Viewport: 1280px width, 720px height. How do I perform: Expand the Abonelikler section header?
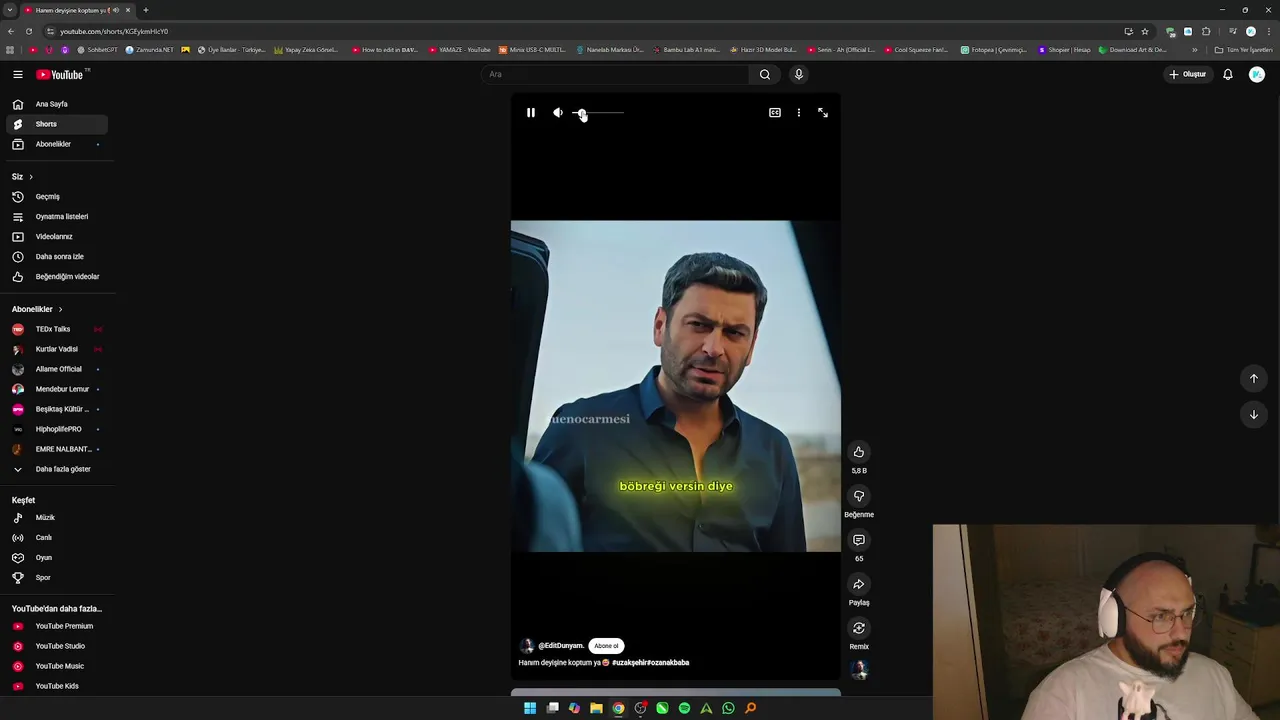37,309
